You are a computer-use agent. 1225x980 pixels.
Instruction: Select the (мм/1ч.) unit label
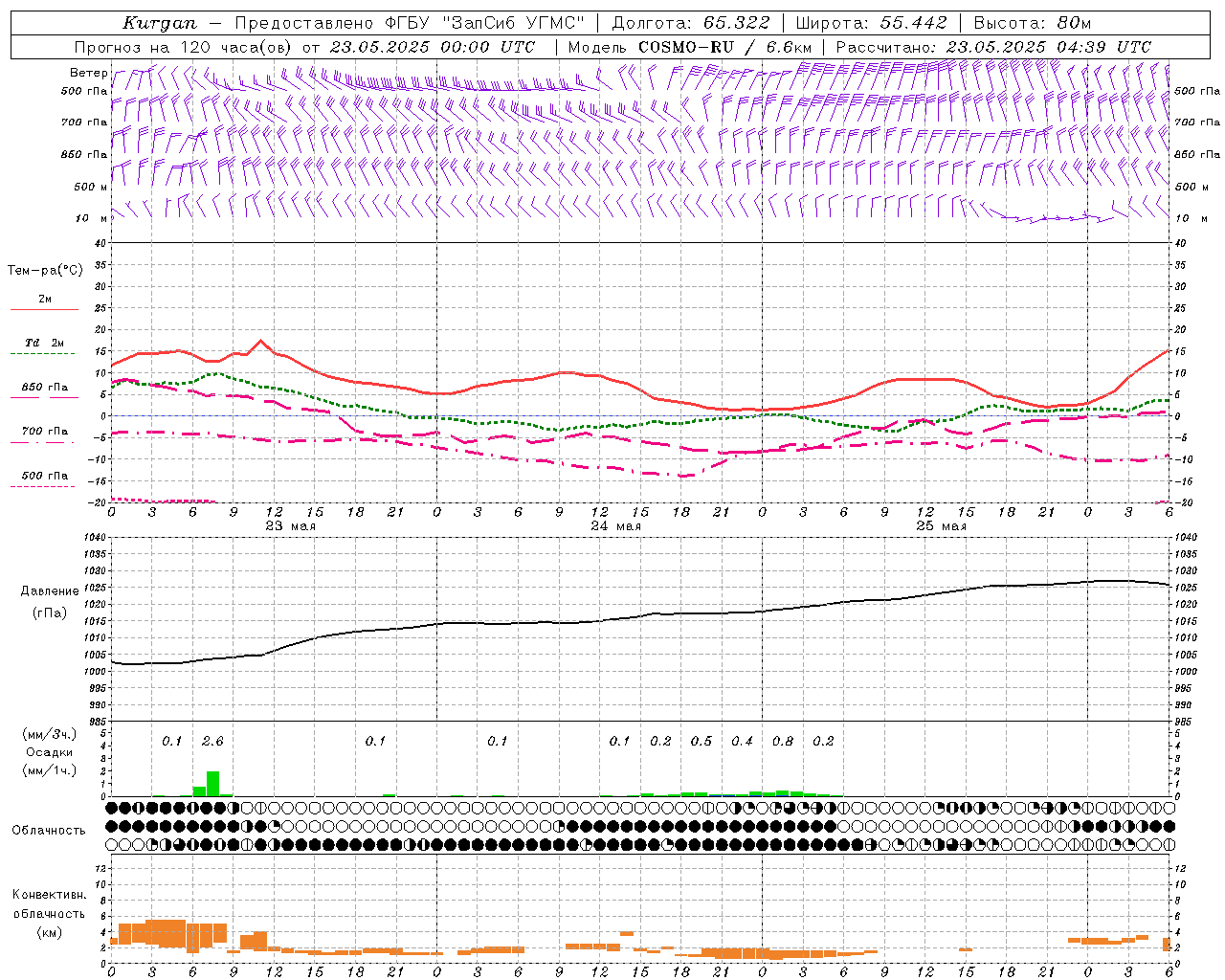coord(50,770)
